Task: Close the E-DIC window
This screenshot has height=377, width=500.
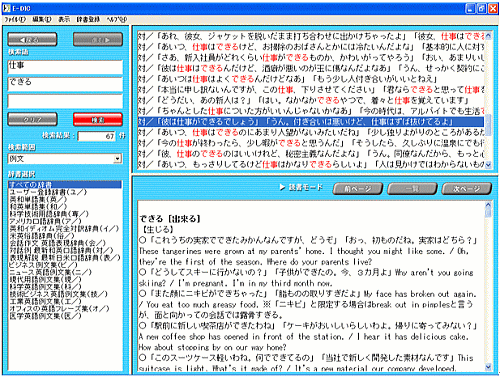Action: coord(493,8)
